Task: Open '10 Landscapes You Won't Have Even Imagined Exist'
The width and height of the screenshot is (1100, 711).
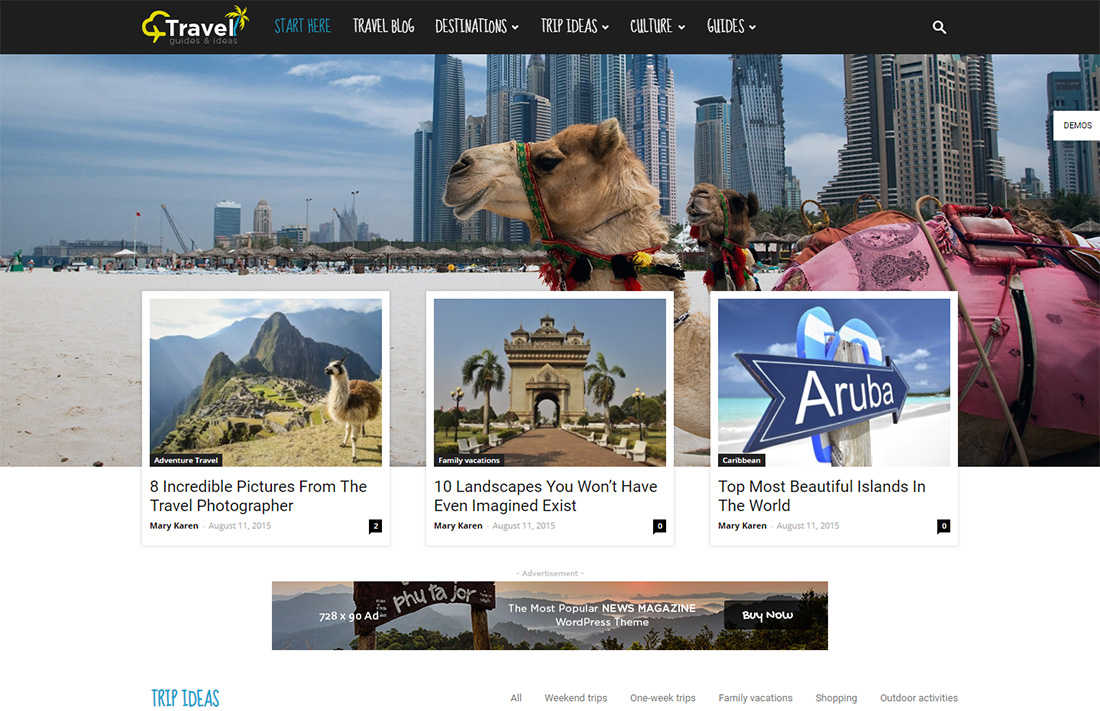Action: (x=546, y=496)
